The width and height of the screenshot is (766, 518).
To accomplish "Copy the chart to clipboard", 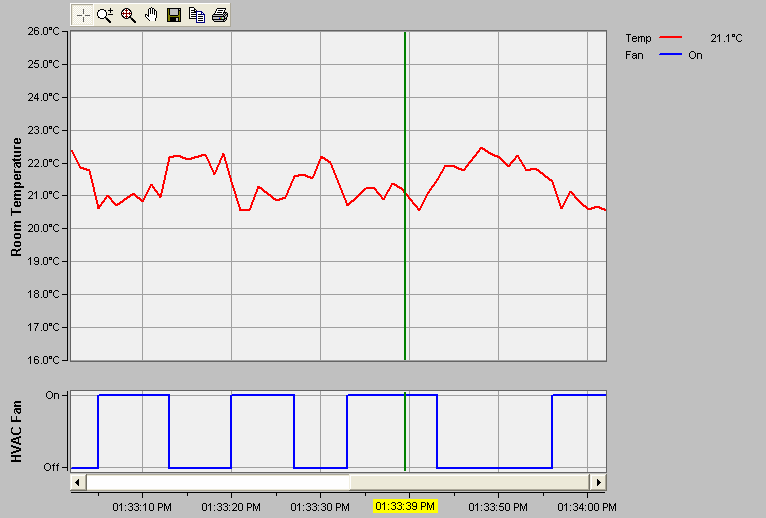I will pyautogui.click(x=197, y=15).
